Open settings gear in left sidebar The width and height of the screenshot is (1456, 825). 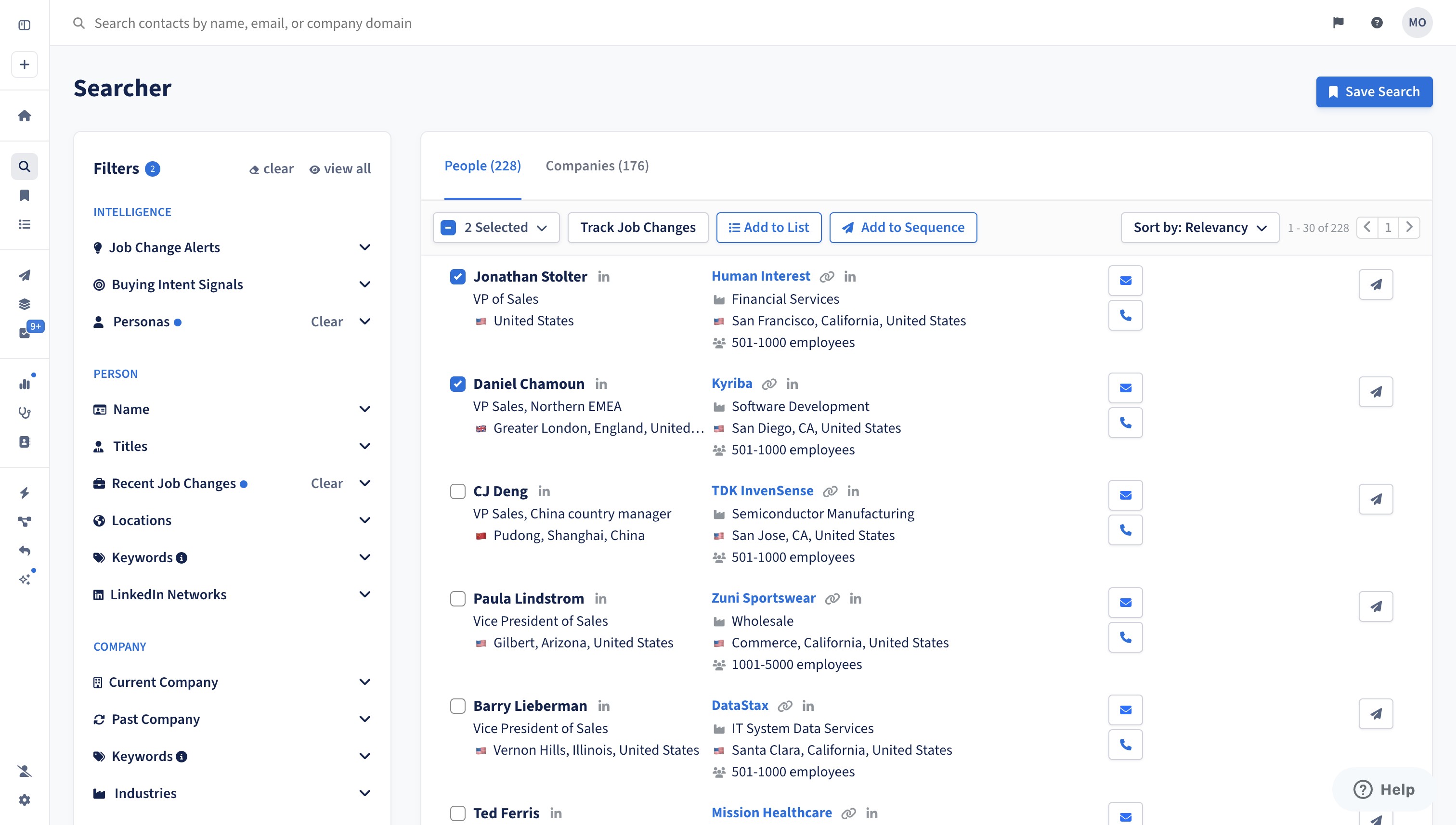(x=25, y=800)
